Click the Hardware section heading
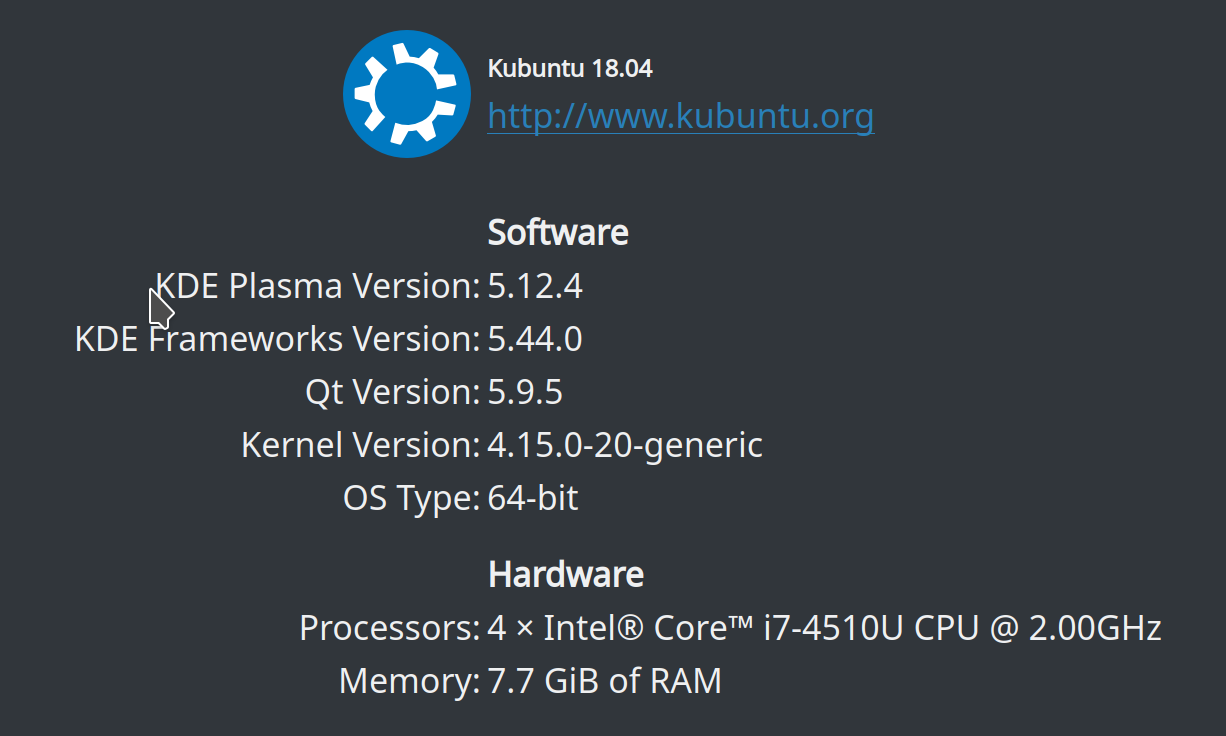 tap(565, 574)
